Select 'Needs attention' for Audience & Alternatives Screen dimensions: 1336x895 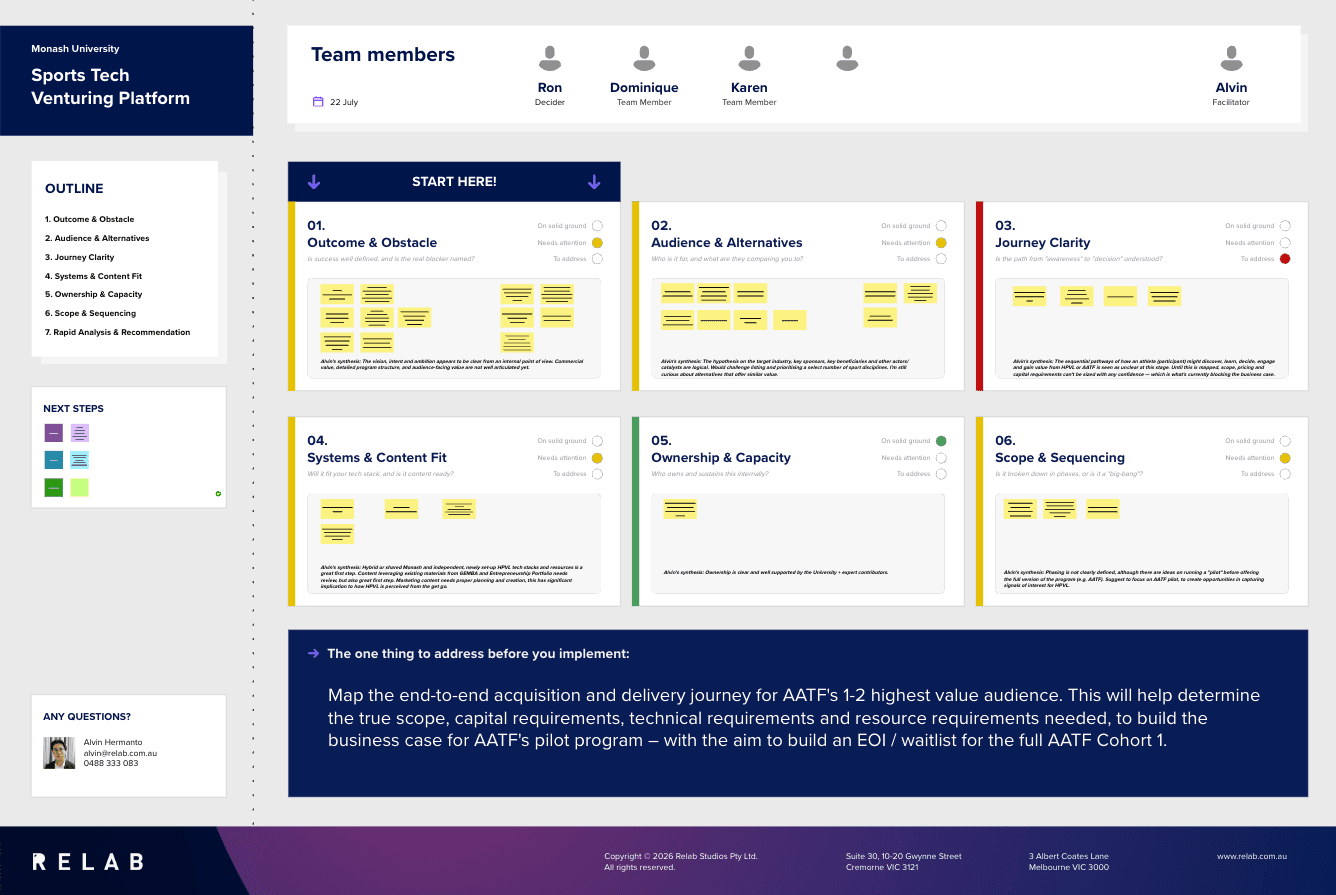[x=941, y=243]
